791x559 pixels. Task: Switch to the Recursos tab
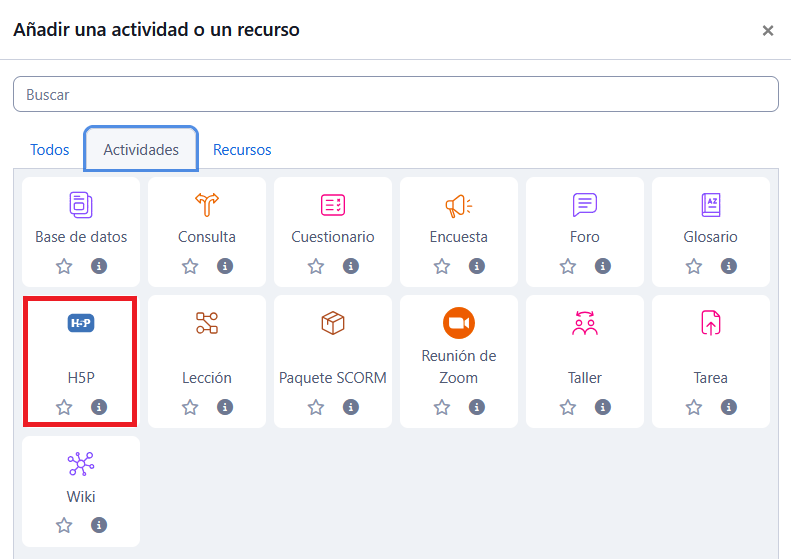pos(242,150)
